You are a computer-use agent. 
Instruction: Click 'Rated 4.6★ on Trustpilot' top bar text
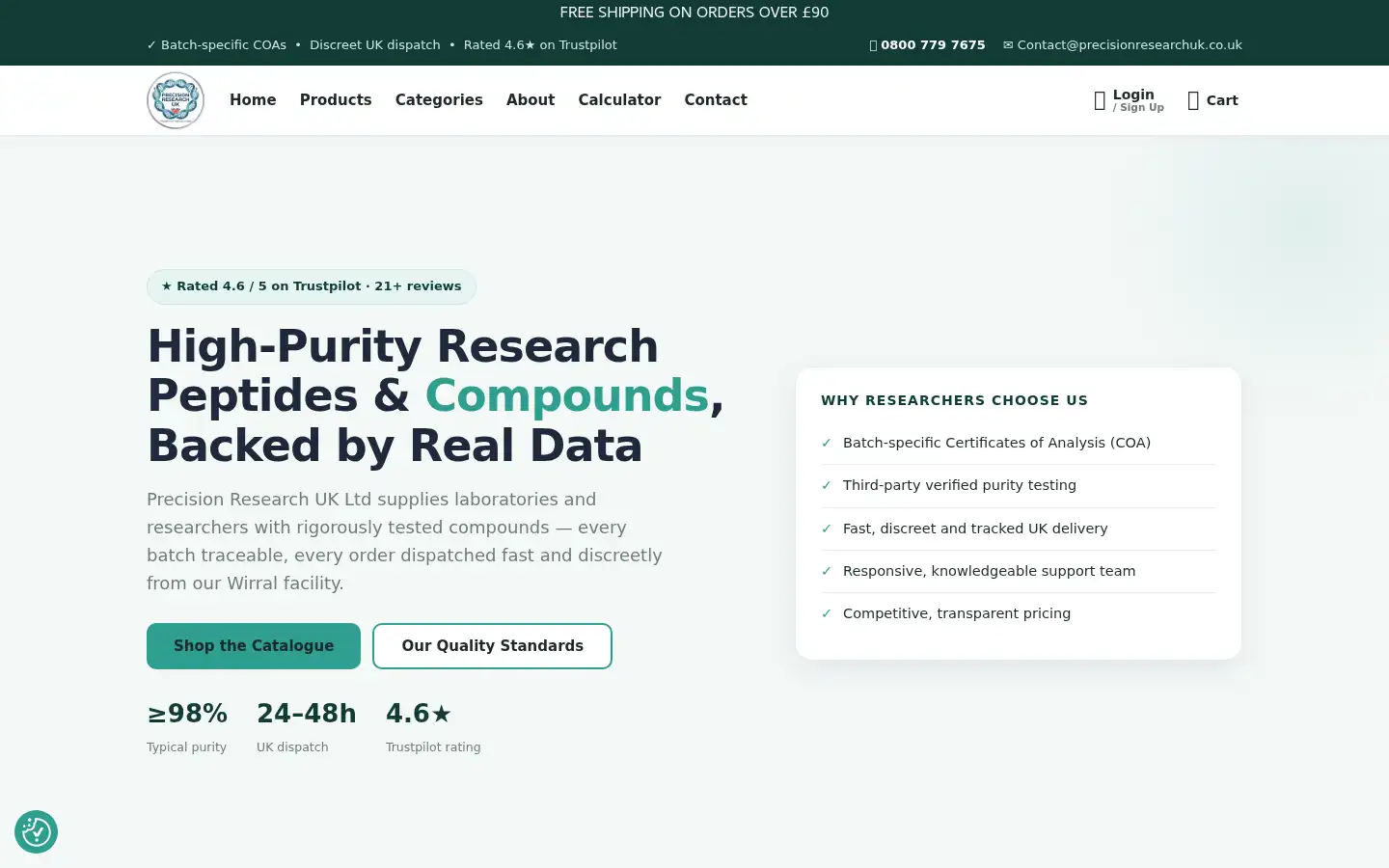coord(540,45)
